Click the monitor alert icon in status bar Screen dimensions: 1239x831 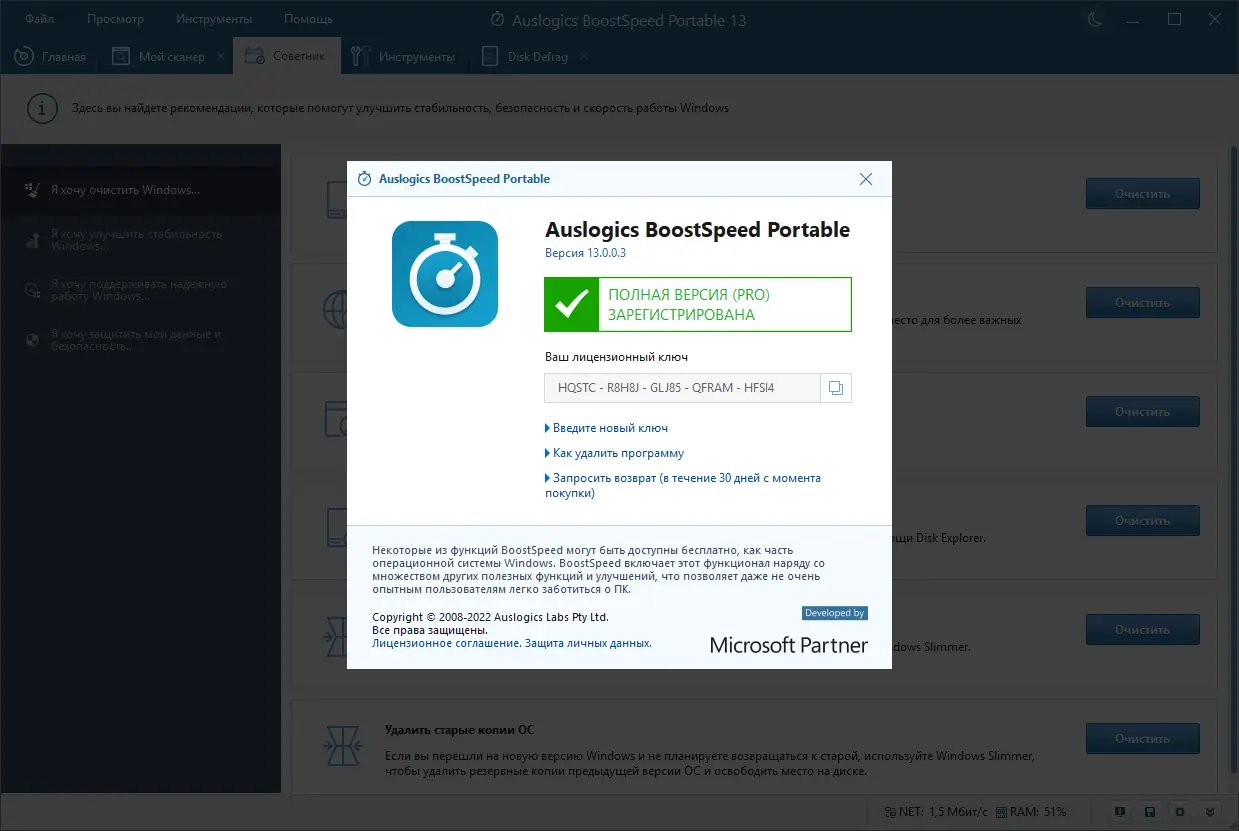(1120, 811)
